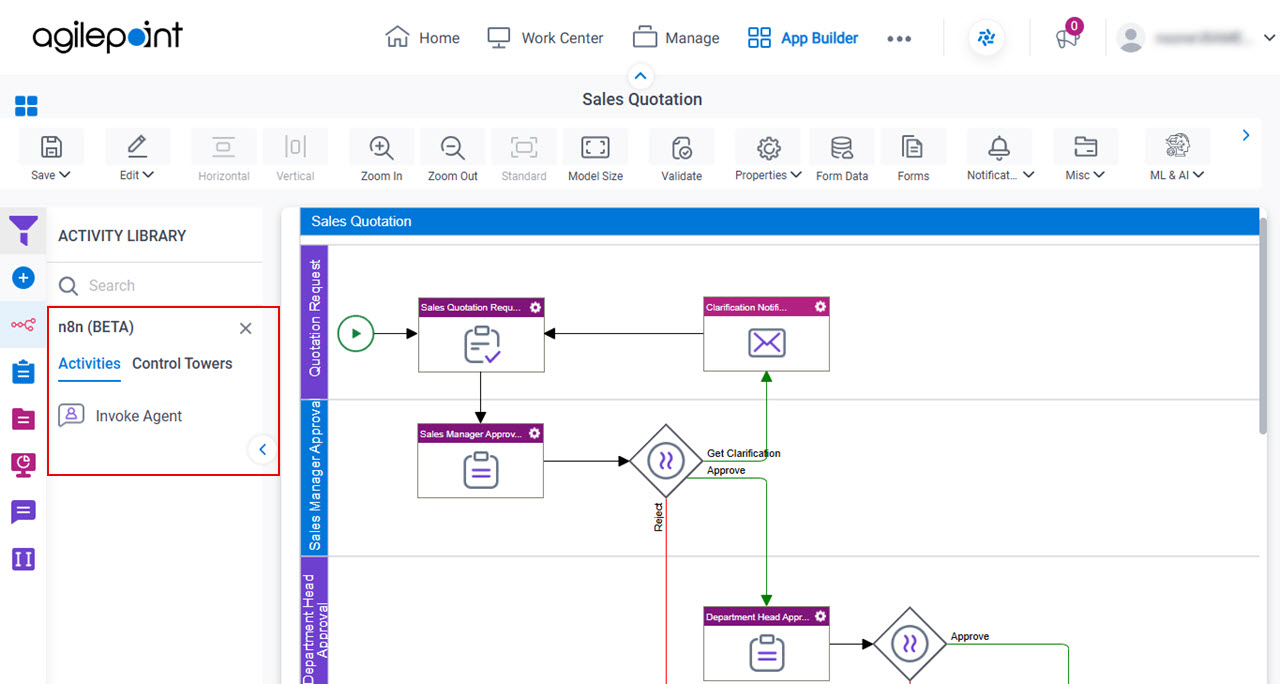The image size is (1280, 684).
Task: Open Clarification Notification gear settings
Action: 820,307
